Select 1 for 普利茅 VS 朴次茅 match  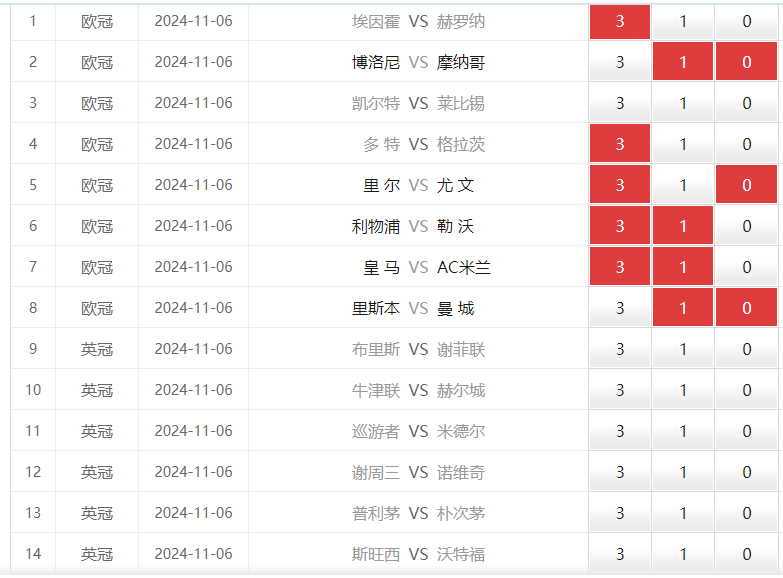coord(683,513)
